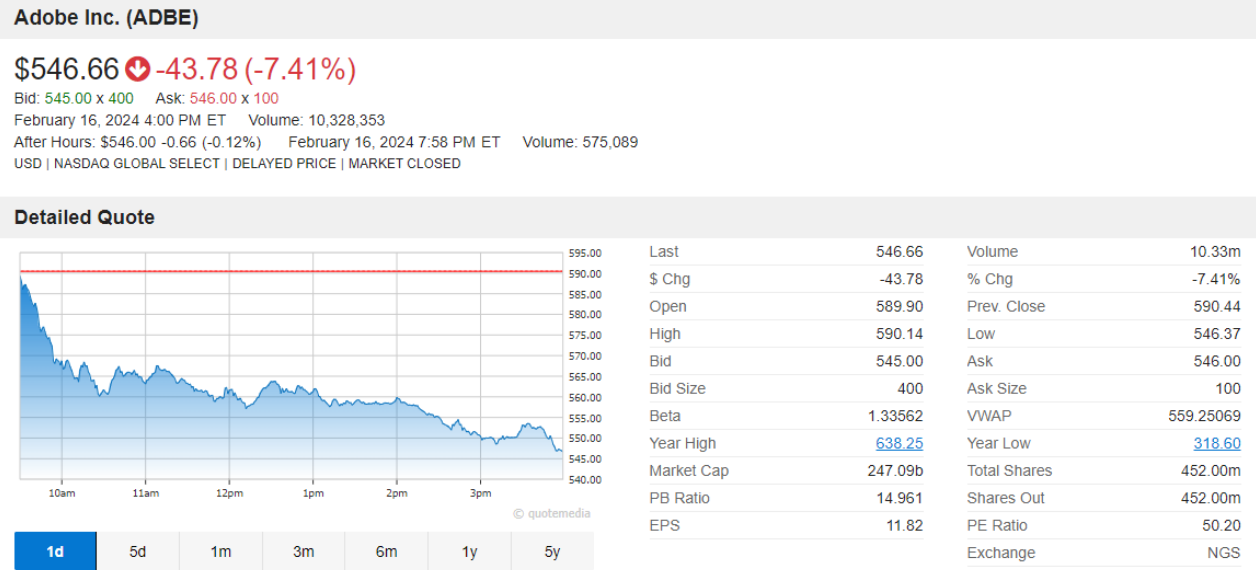Viewport: 1256px width, 570px height.
Task: Click the Market Cap value 247.09b
Action: pos(895,471)
